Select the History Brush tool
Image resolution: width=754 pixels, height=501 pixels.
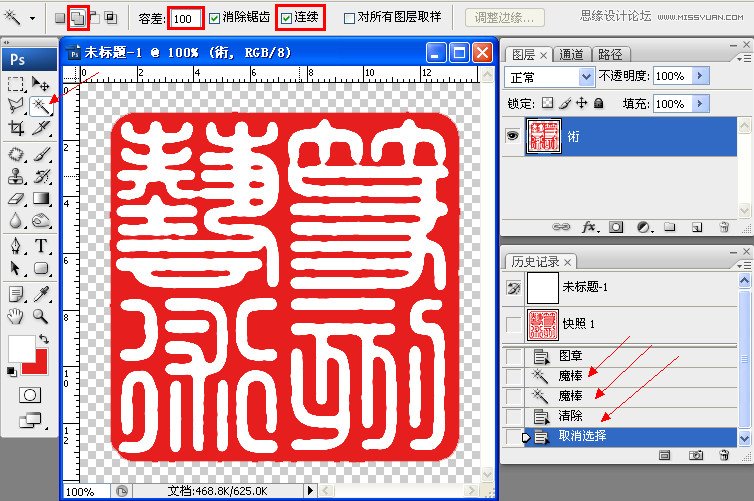pos(40,176)
